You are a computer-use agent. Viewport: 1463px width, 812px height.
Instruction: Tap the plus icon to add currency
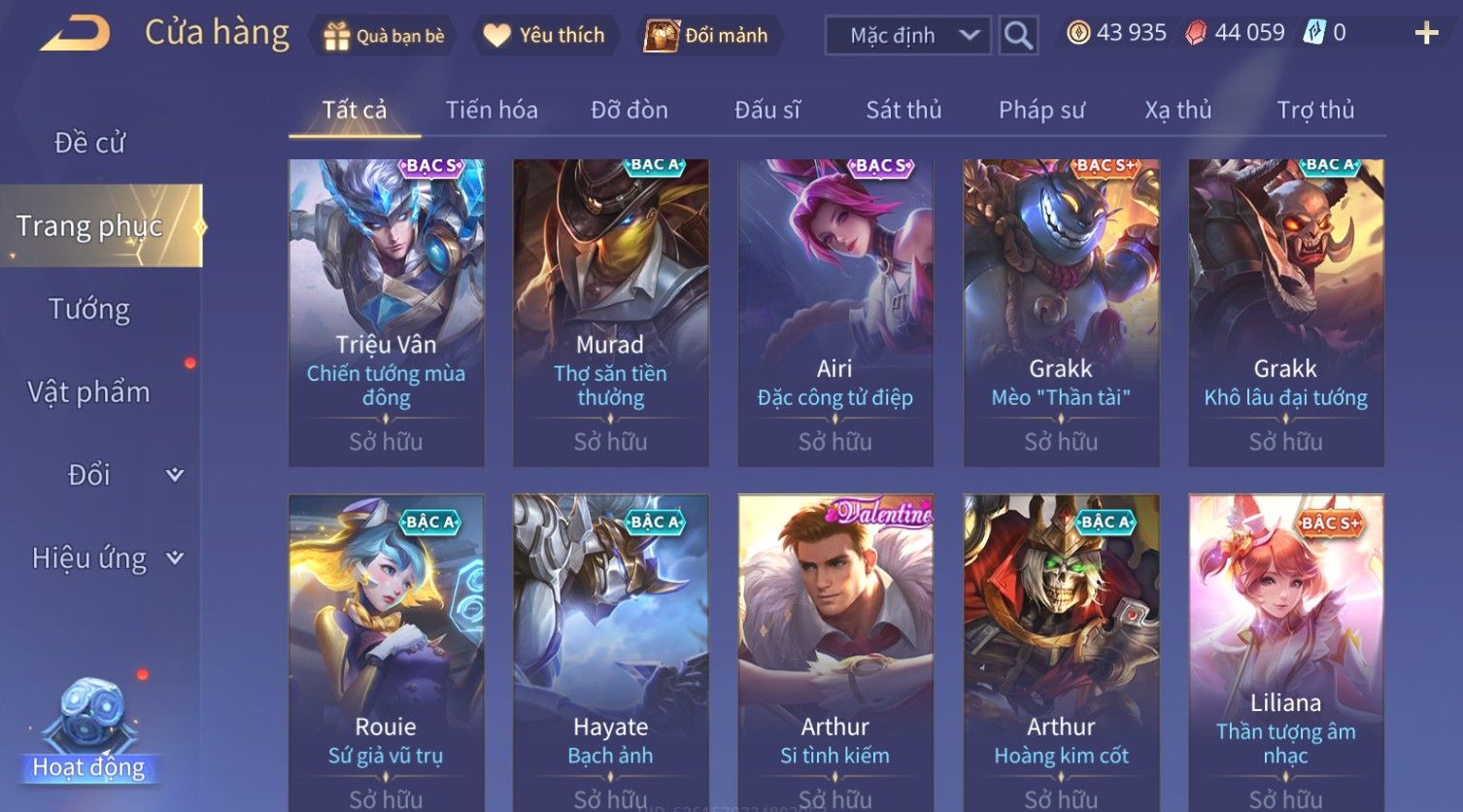click(1426, 34)
